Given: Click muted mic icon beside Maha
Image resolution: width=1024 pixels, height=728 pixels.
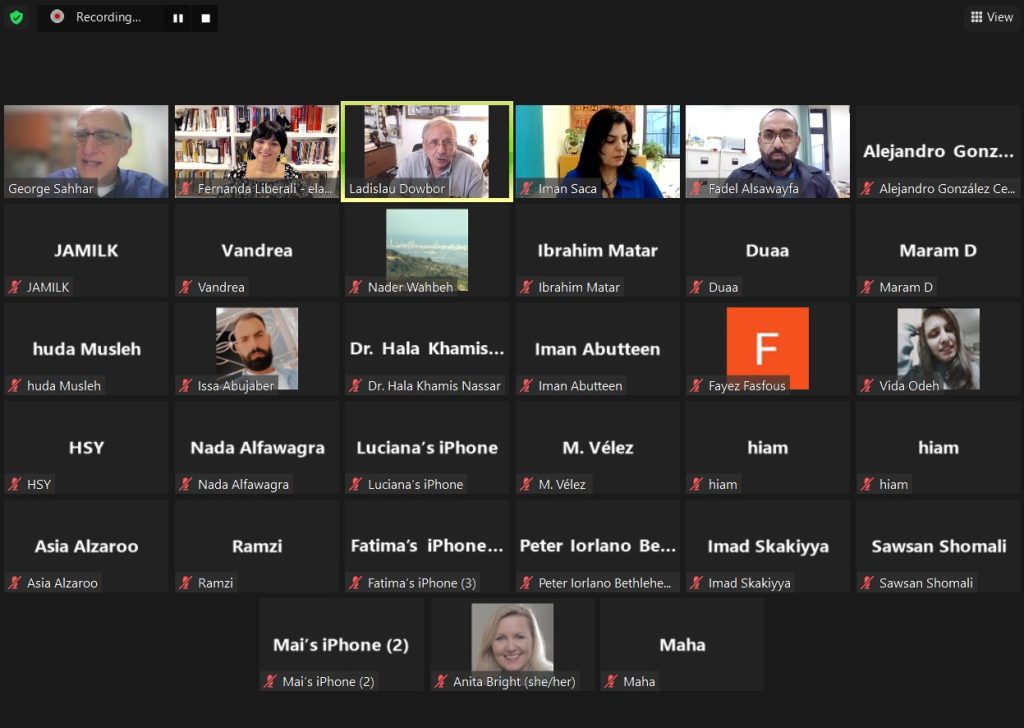Looking at the screenshot, I should (x=611, y=682).
